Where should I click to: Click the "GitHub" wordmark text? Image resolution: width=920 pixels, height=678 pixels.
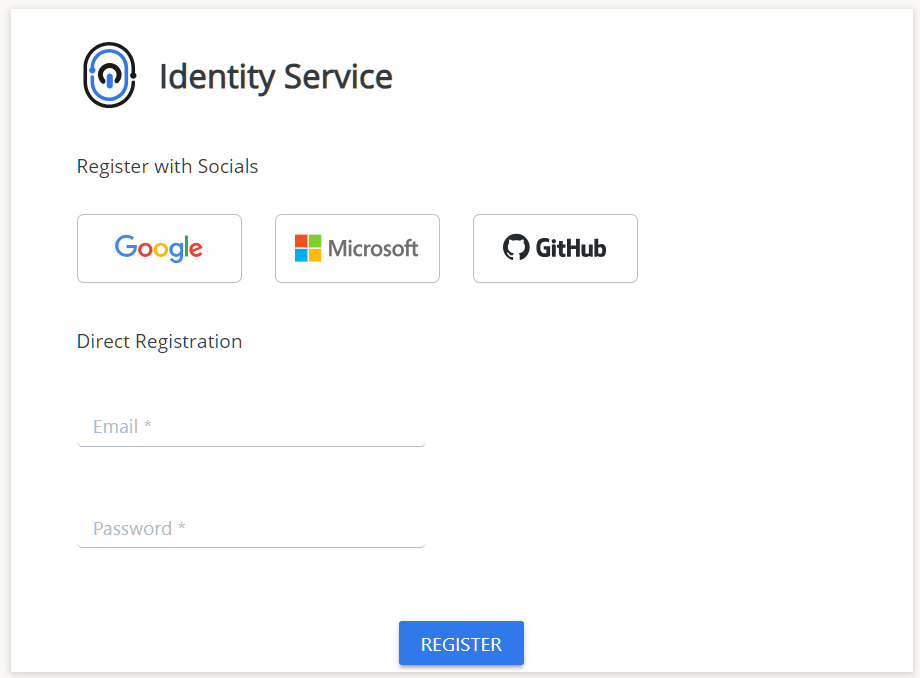(x=571, y=248)
